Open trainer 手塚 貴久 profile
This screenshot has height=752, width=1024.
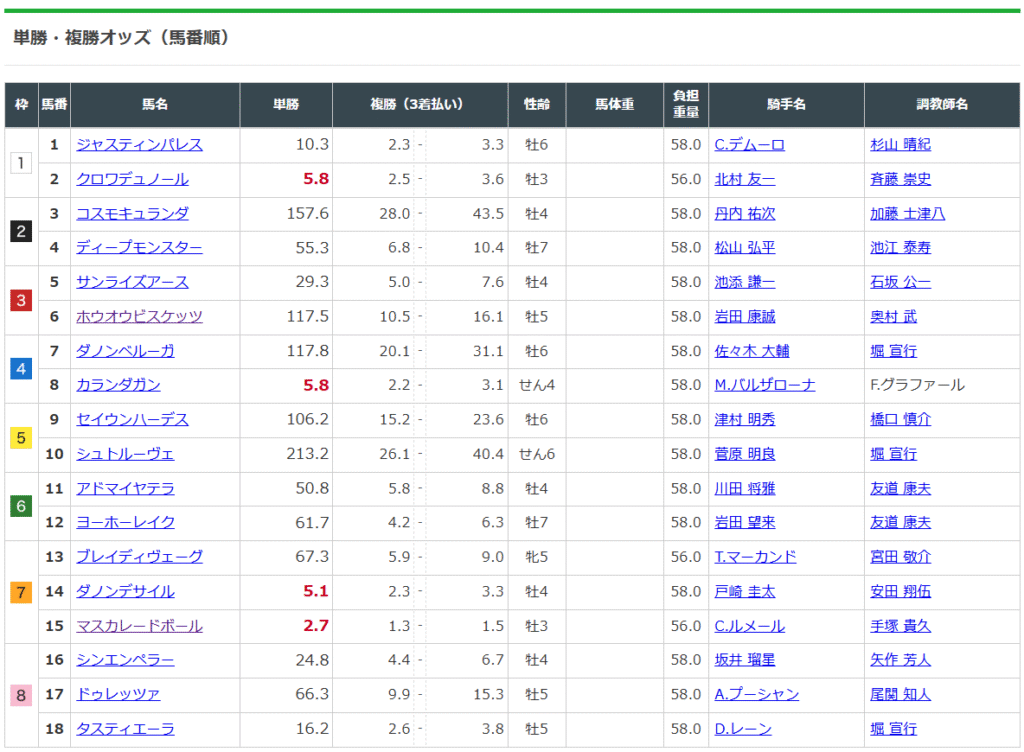tap(900, 626)
